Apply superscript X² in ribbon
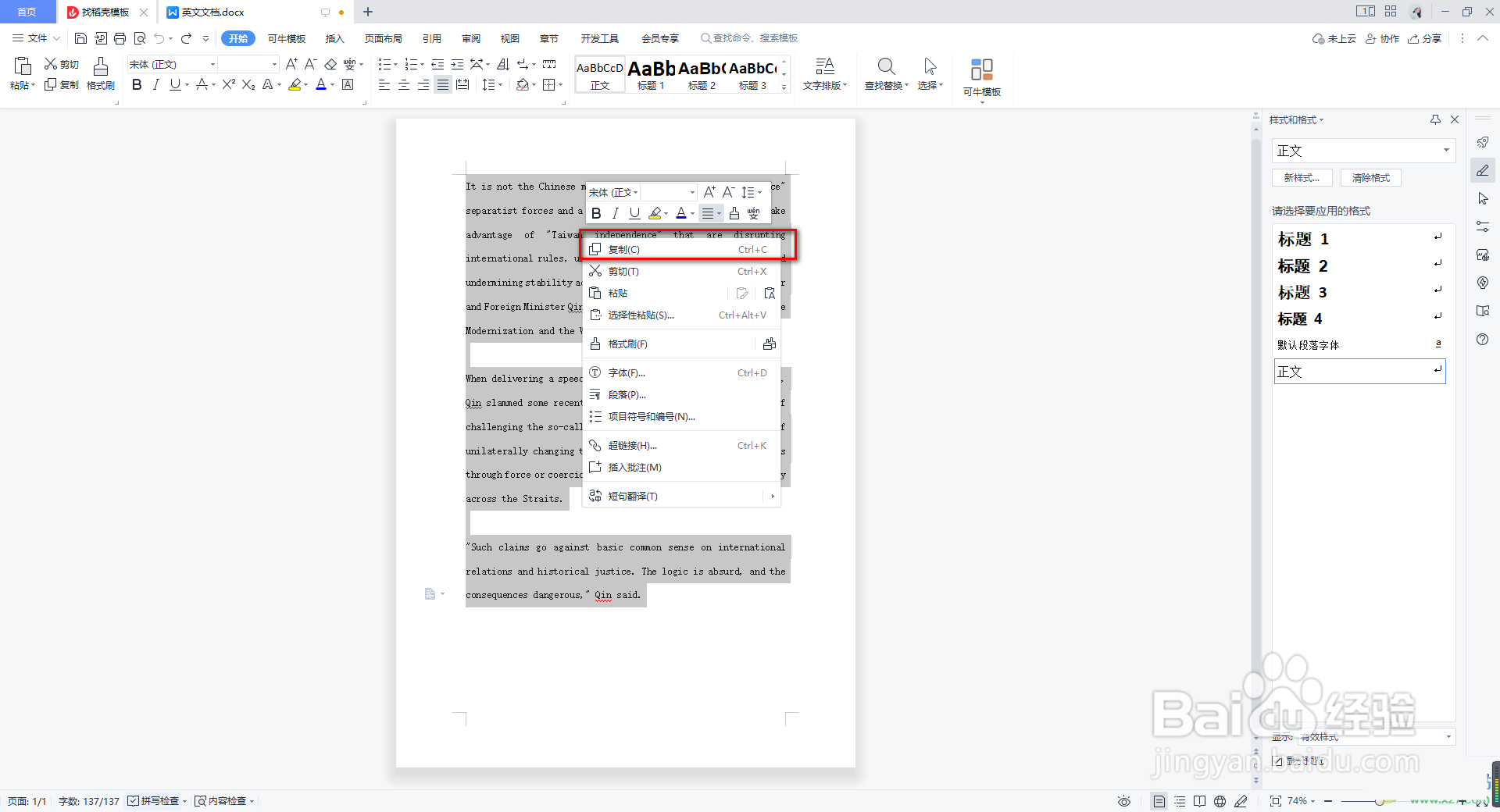The image size is (1500, 812). [228, 84]
